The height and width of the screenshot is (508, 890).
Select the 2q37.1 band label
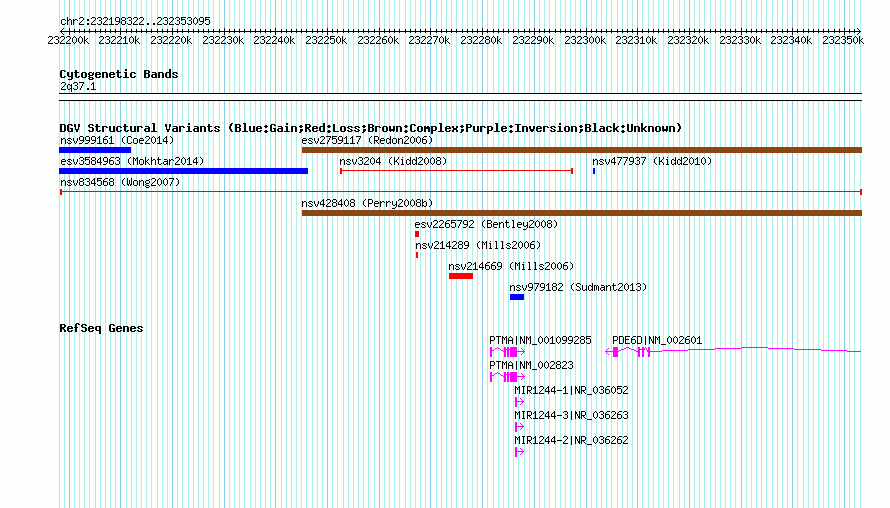[x=78, y=86]
